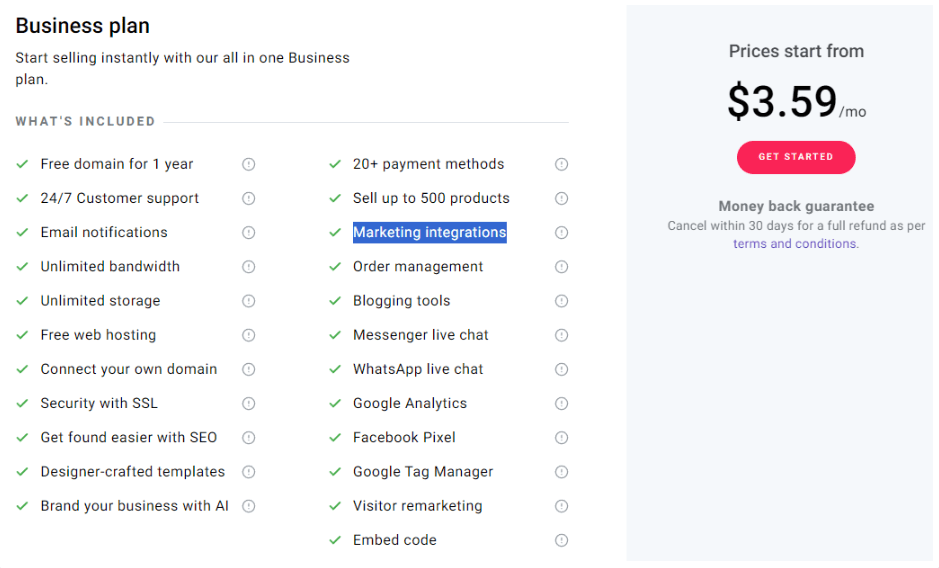Click the GET STARTED button

click(796, 157)
